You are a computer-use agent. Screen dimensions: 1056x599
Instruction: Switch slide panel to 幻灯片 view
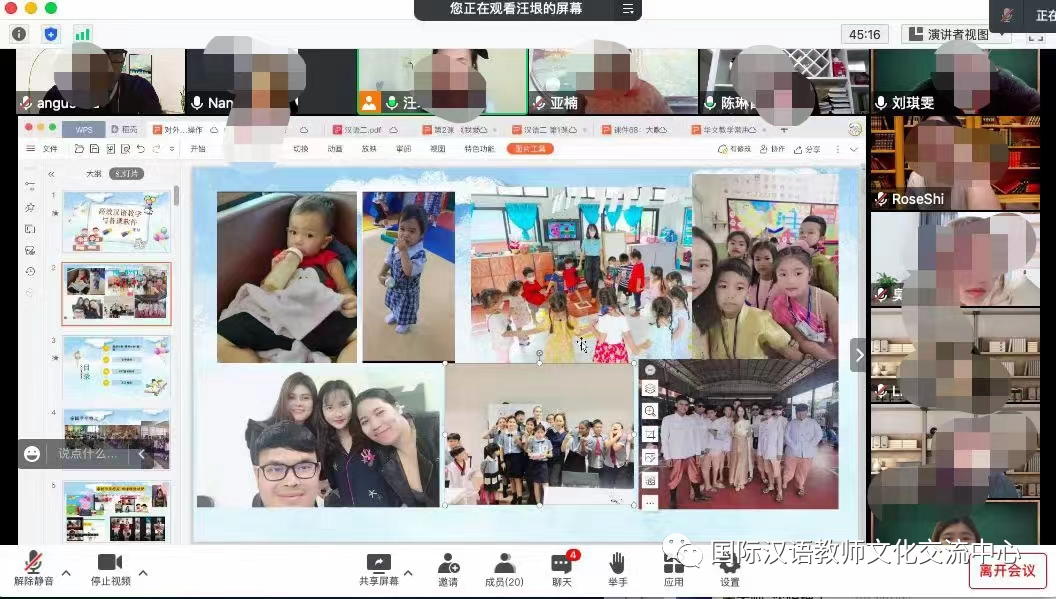pyautogui.click(x=127, y=174)
